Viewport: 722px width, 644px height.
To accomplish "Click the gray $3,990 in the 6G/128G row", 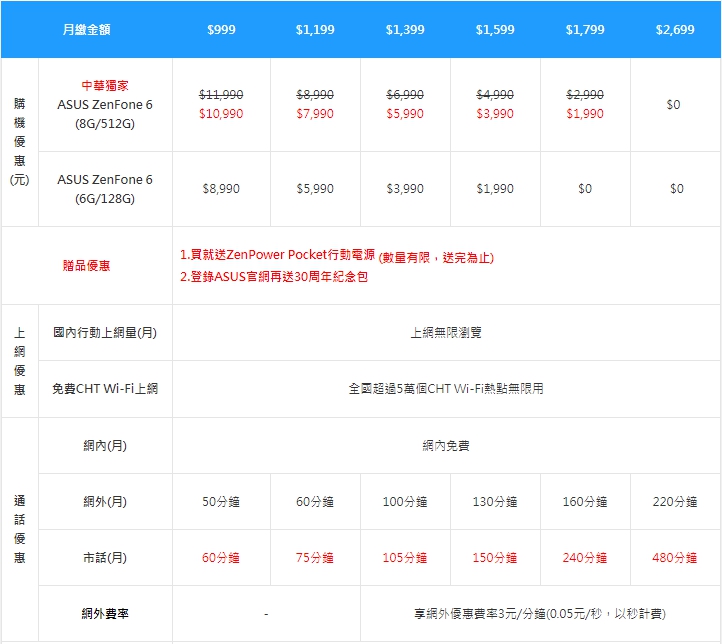I will pyautogui.click(x=405, y=189).
